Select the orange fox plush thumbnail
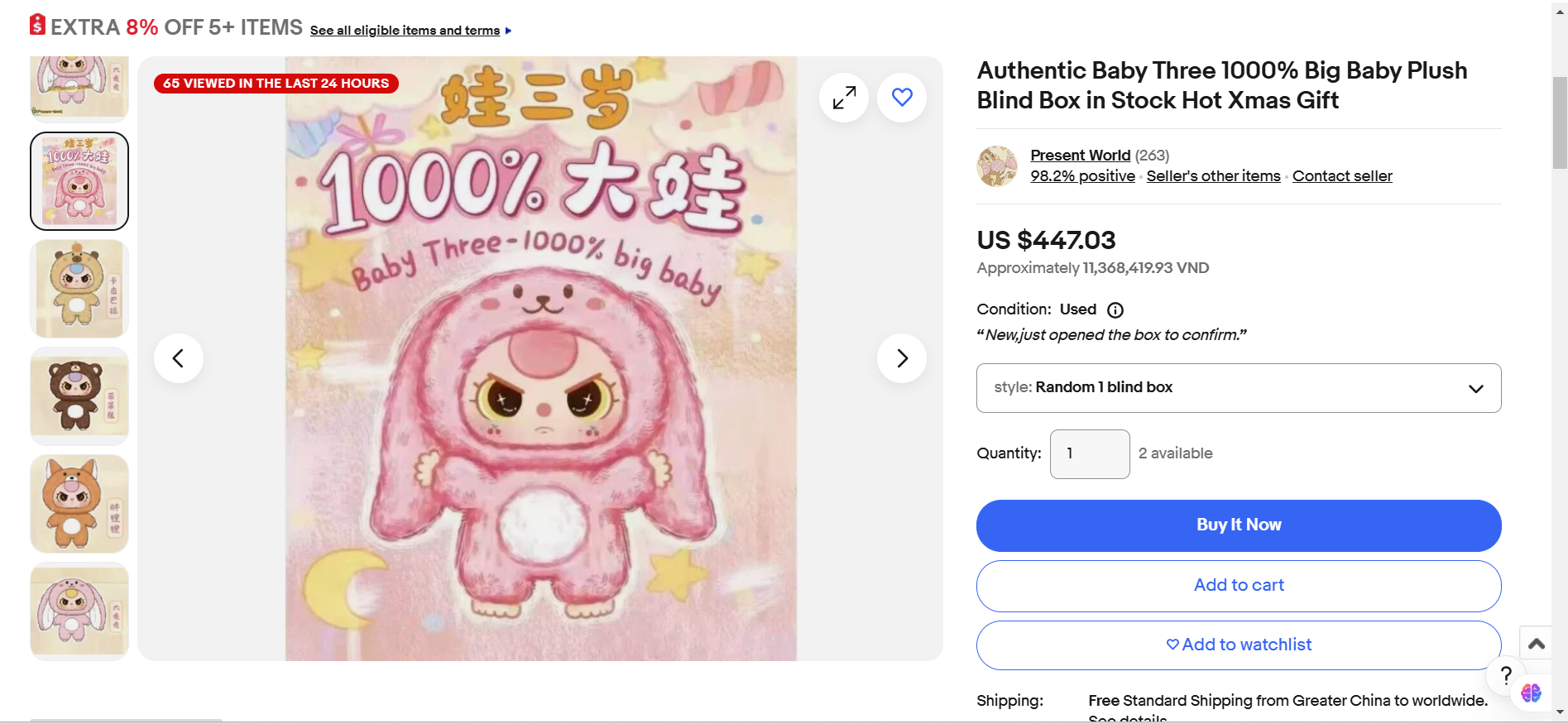 (x=79, y=504)
